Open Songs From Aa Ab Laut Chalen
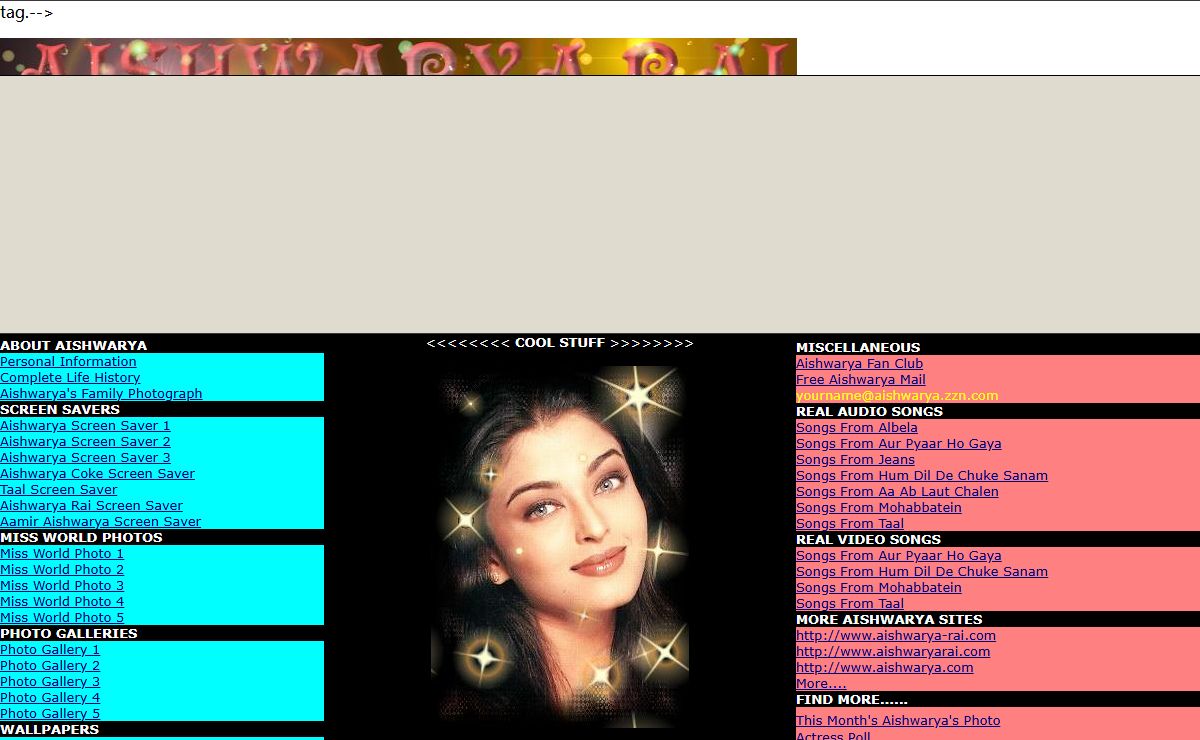 click(x=897, y=492)
